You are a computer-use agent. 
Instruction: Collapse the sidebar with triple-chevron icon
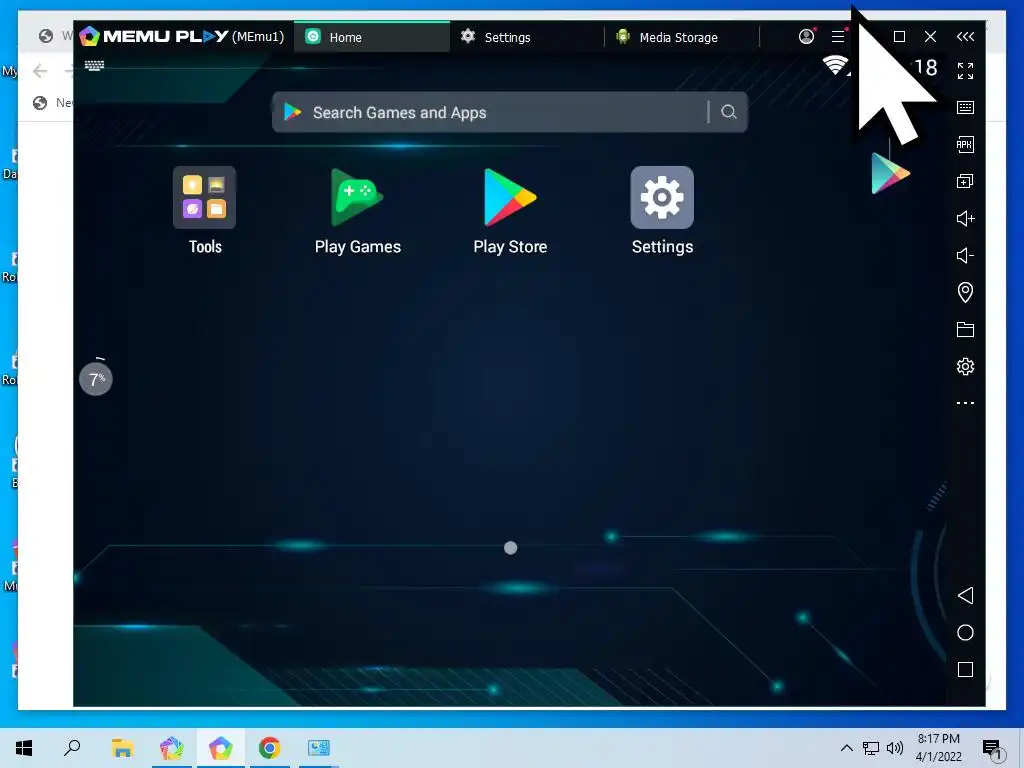[965, 37]
